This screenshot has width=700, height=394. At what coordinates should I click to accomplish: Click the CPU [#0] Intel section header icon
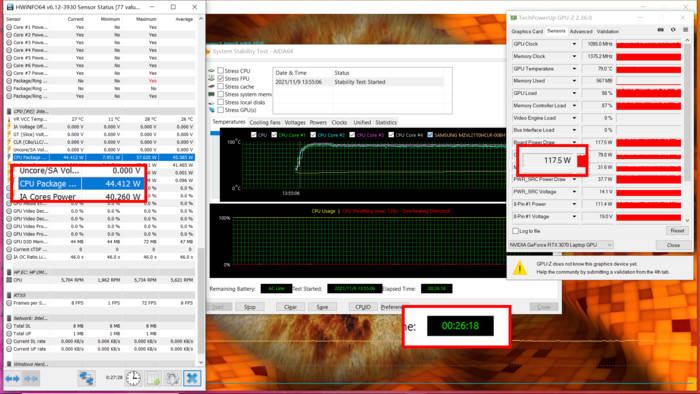9,111
